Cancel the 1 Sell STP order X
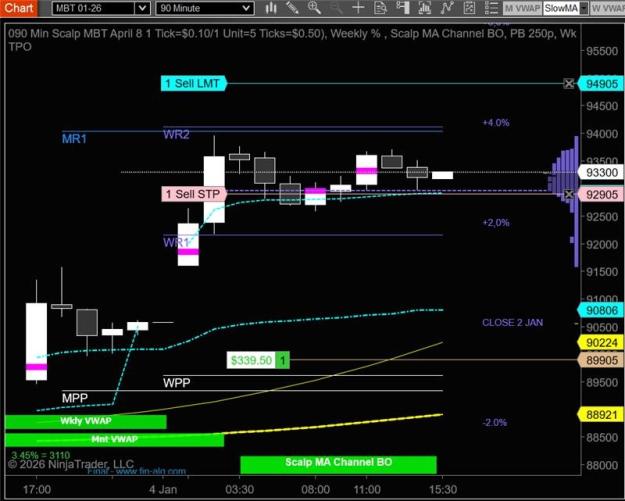Screen dimensions: 625x501 click(569, 194)
